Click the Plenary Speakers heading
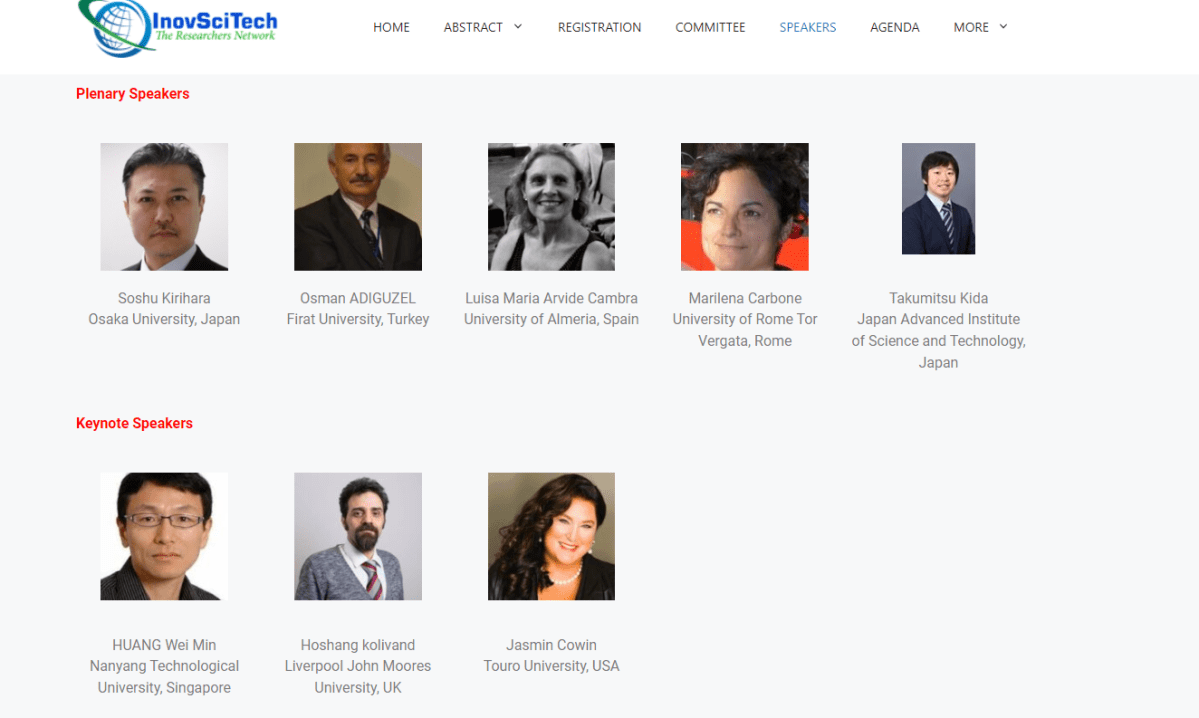1199x718 pixels. click(132, 94)
